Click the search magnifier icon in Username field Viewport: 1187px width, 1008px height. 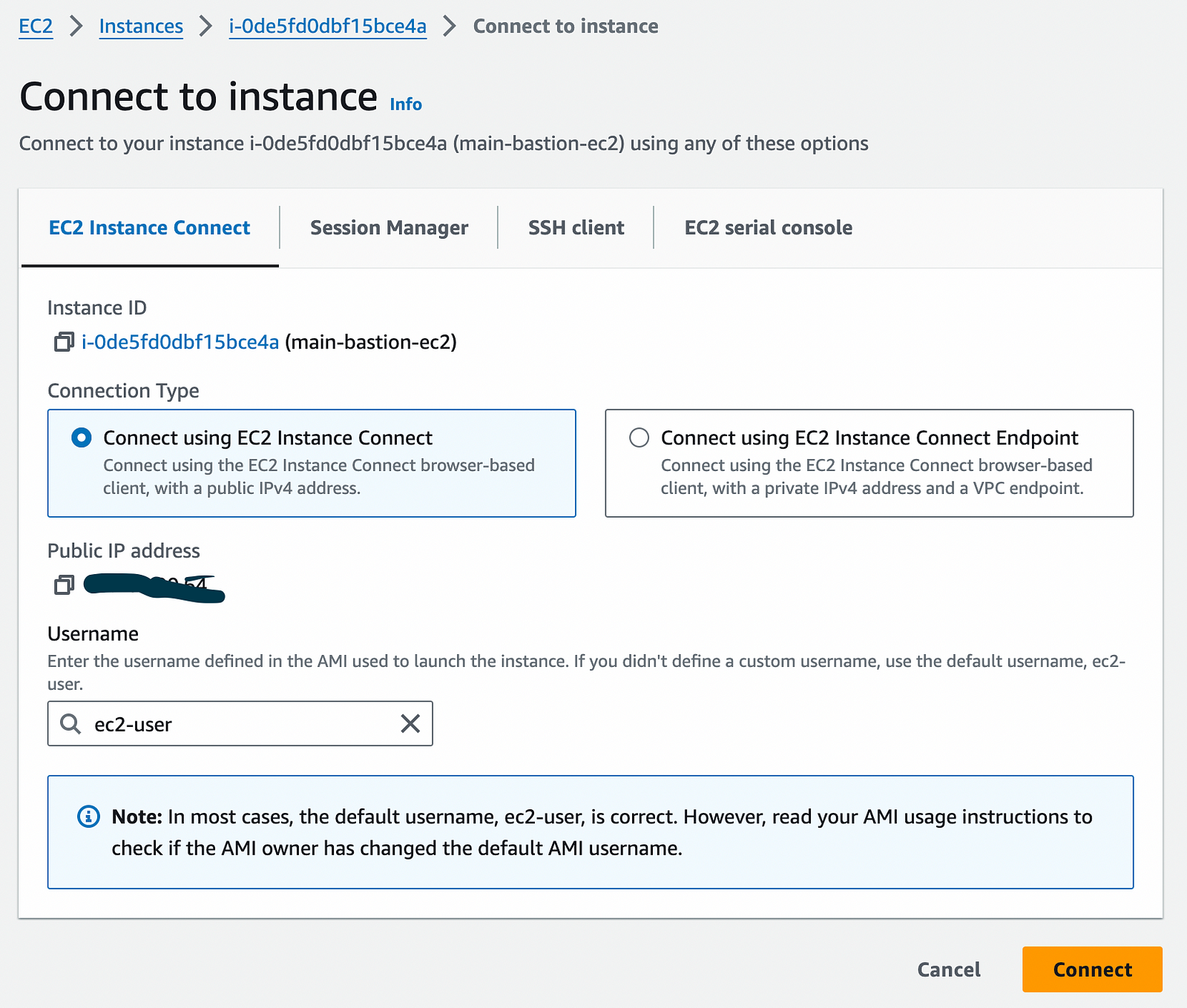pos(70,724)
